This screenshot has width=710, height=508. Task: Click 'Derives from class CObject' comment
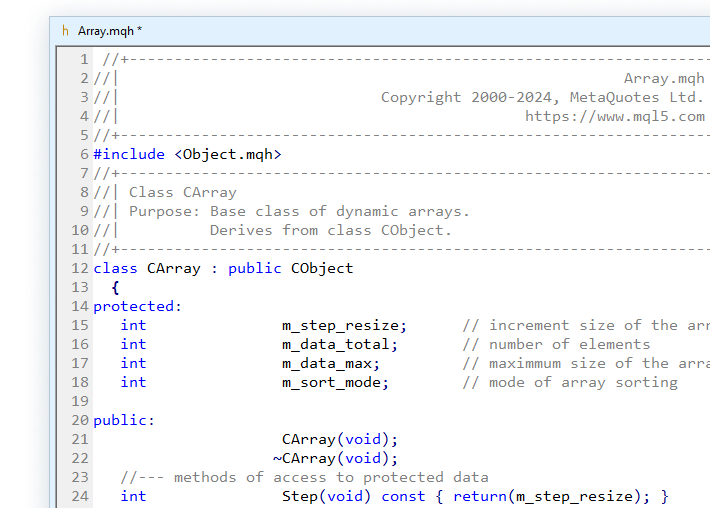pyautogui.click(x=331, y=230)
